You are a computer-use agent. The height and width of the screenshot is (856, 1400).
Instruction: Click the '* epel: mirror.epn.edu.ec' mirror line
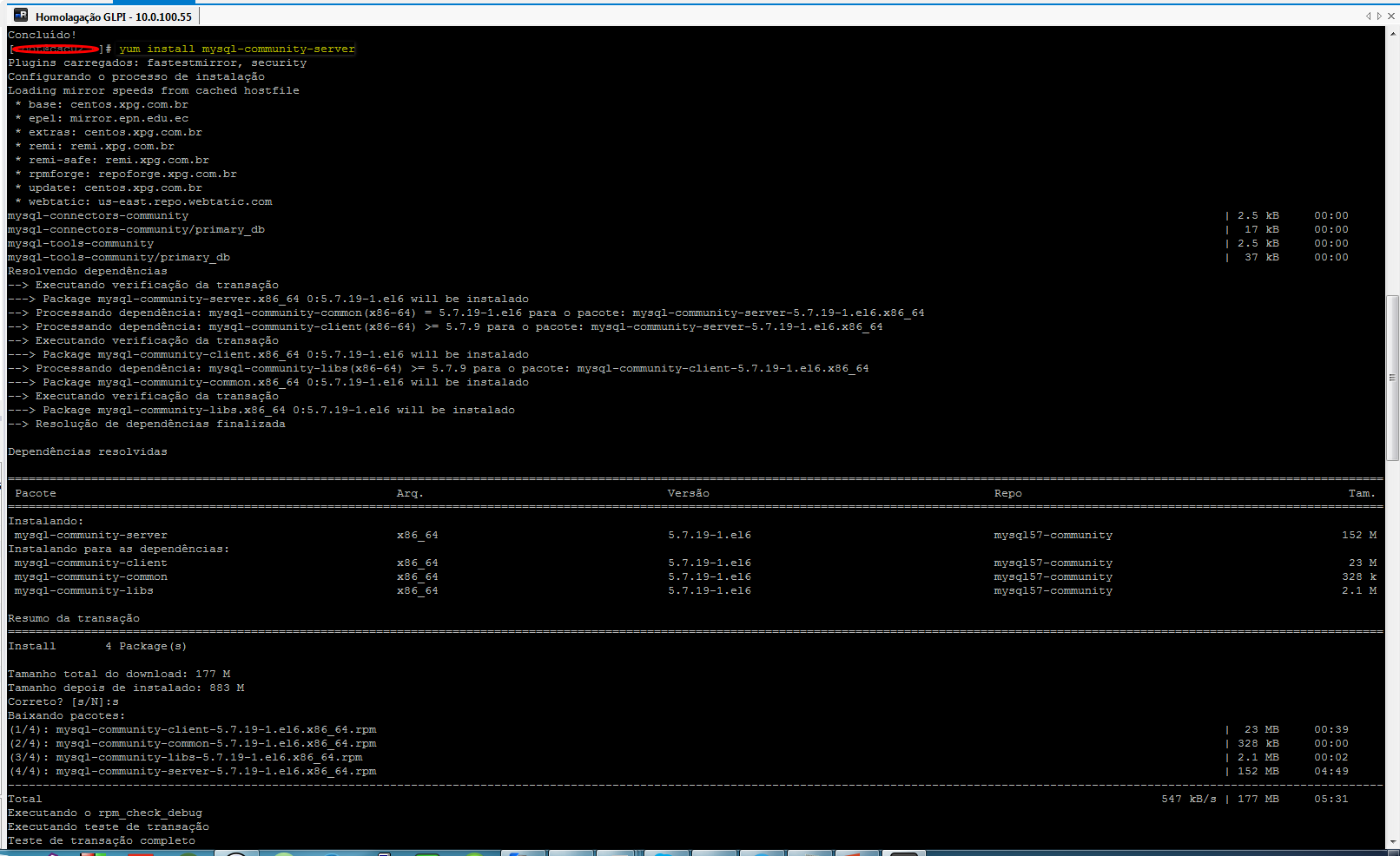[x=102, y=118]
